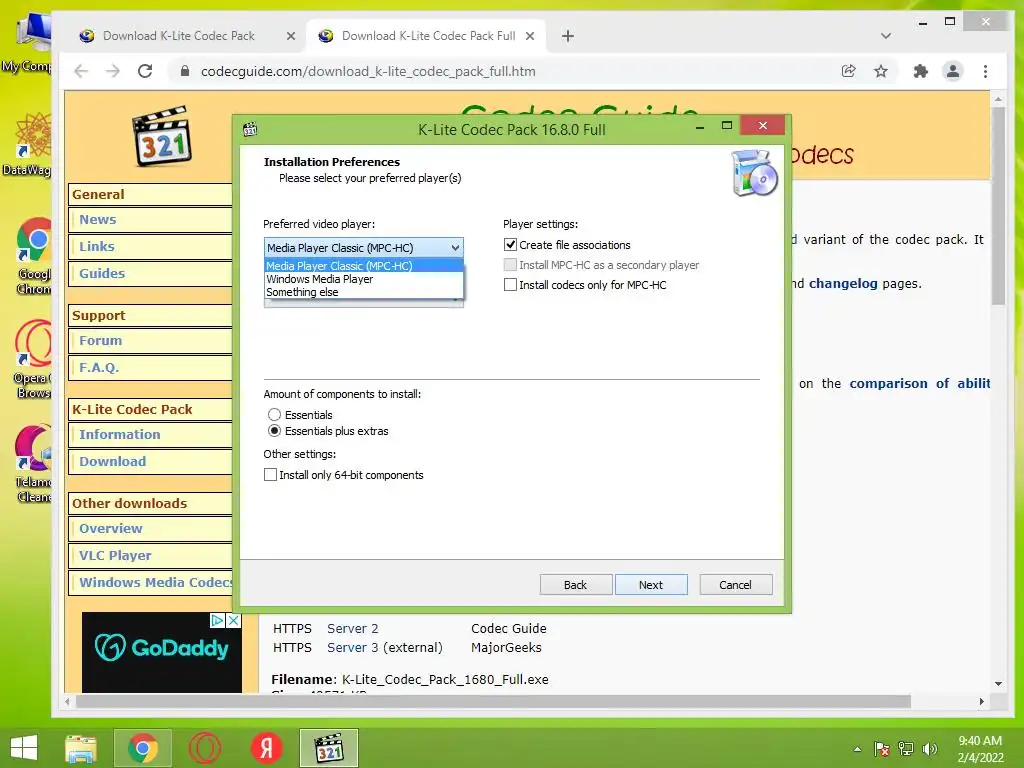Click the Chrome forward arrow
This screenshot has height=768, width=1024.
click(113, 71)
